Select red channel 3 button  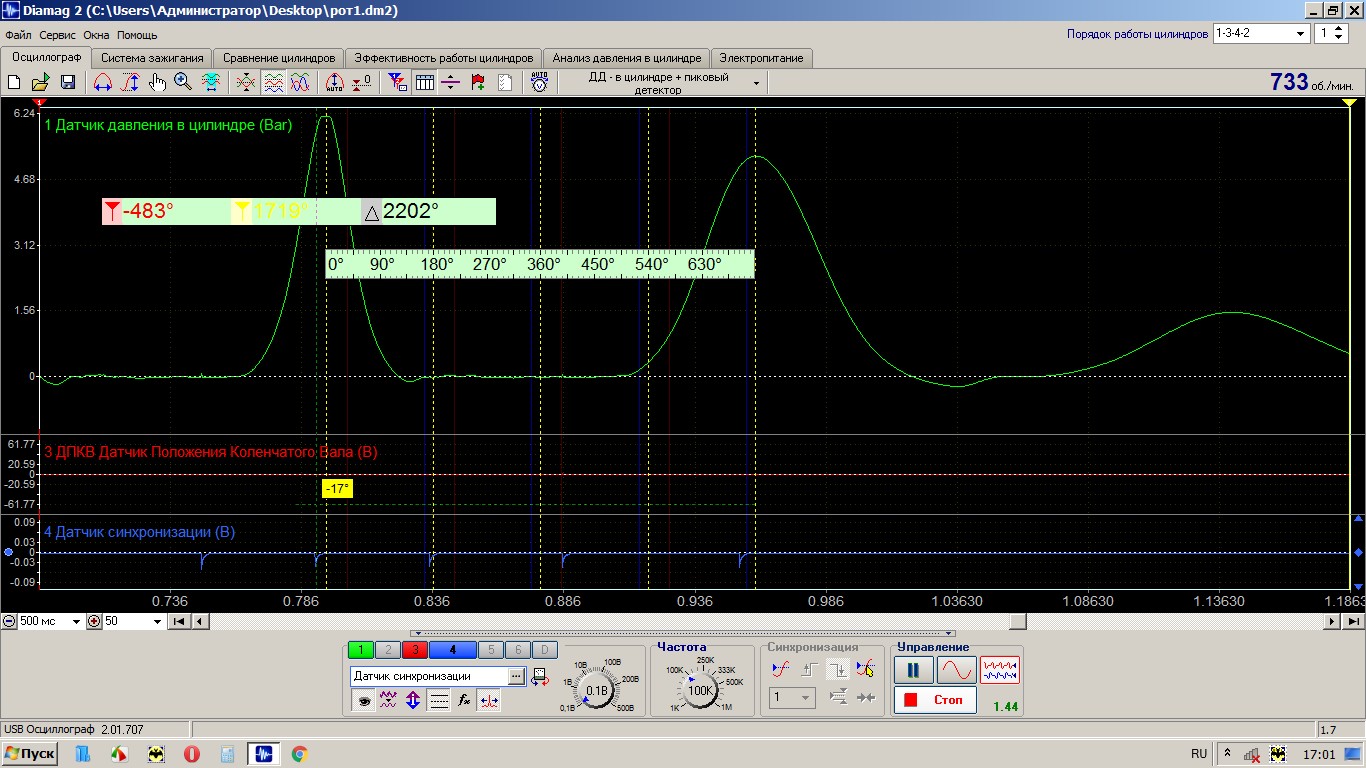415,650
